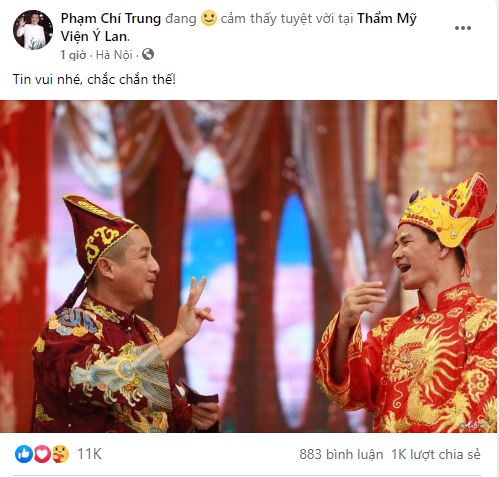Open the 1 giờ timestamp link
This screenshot has width=499, height=477.
pos(73,55)
